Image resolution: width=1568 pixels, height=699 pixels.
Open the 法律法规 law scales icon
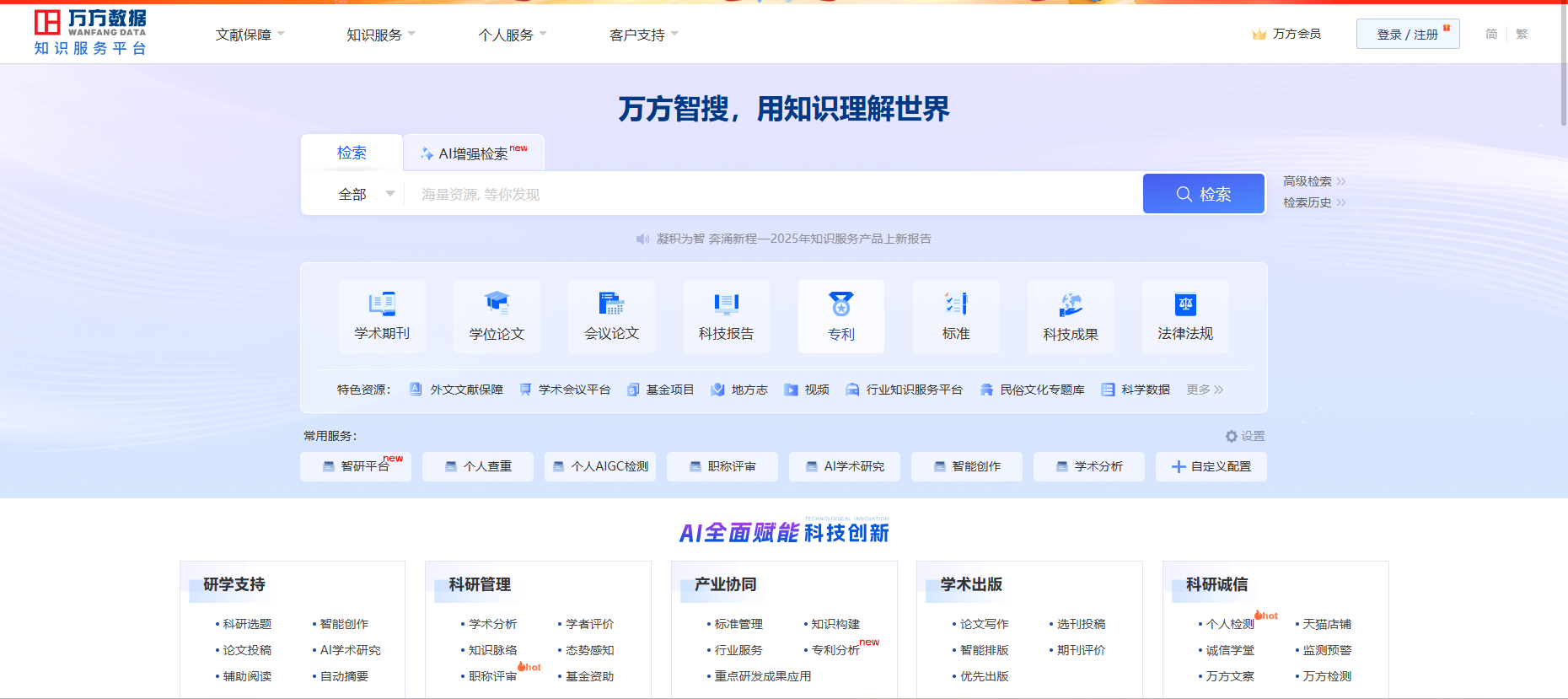[x=1185, y=304]
